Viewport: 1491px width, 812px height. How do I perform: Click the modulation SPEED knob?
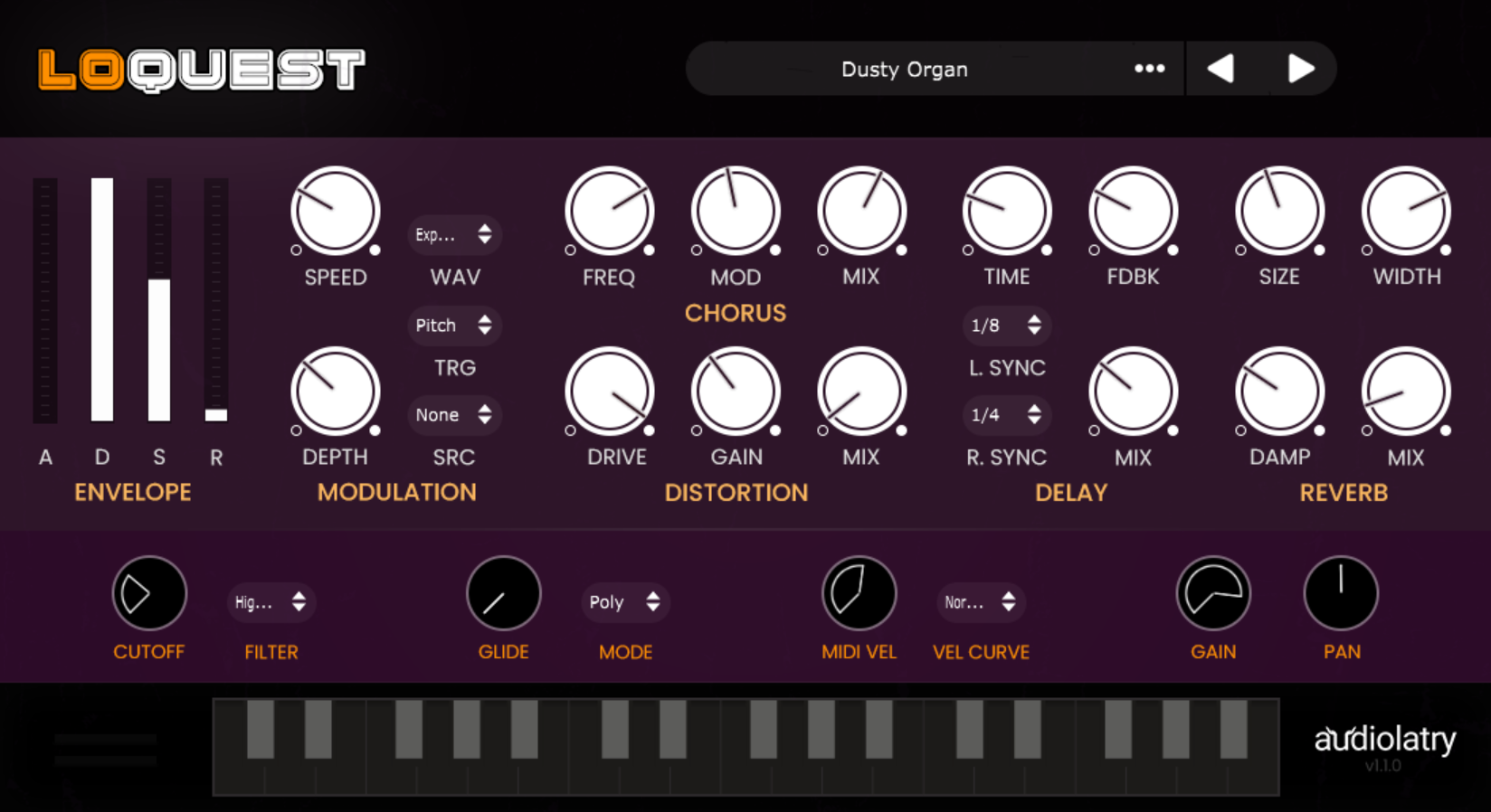tap(335, 212)
